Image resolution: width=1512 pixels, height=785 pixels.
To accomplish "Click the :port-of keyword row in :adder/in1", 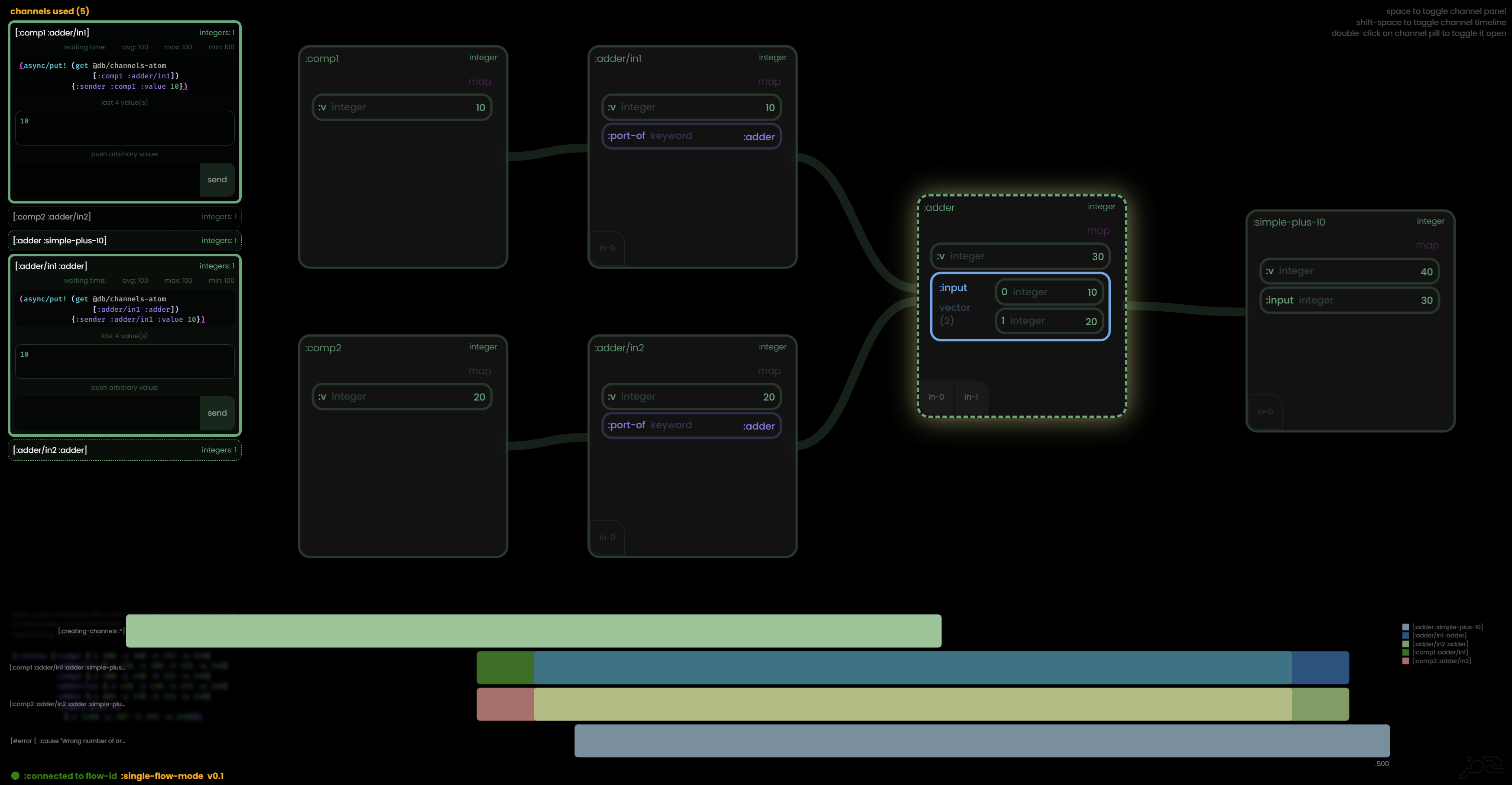I will (691, 136).
